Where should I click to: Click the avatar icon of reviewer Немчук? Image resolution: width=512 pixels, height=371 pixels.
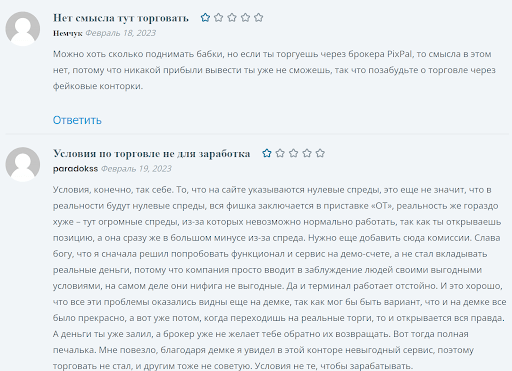23,29
